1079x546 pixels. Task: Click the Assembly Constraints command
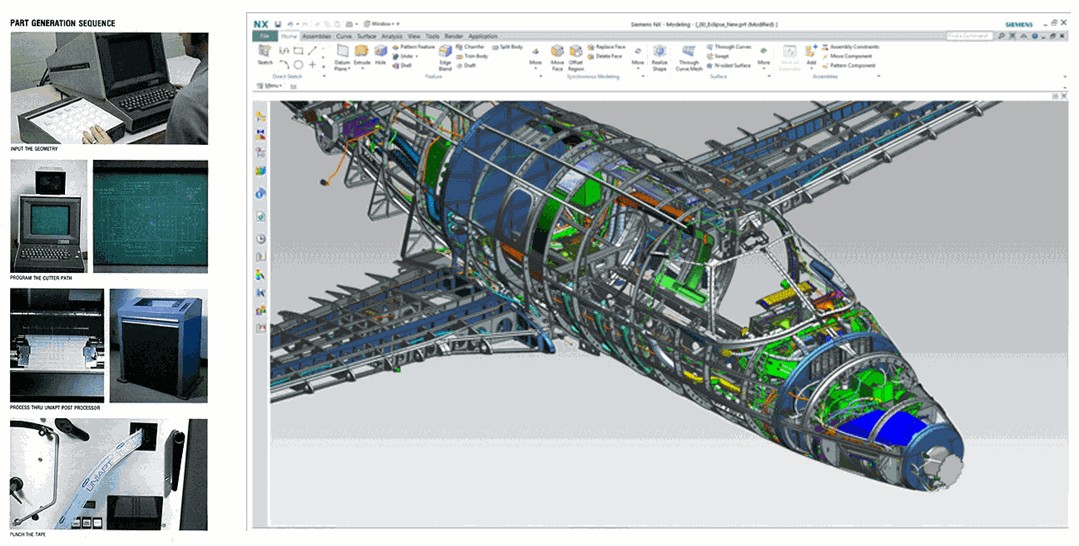click(851, 47)
